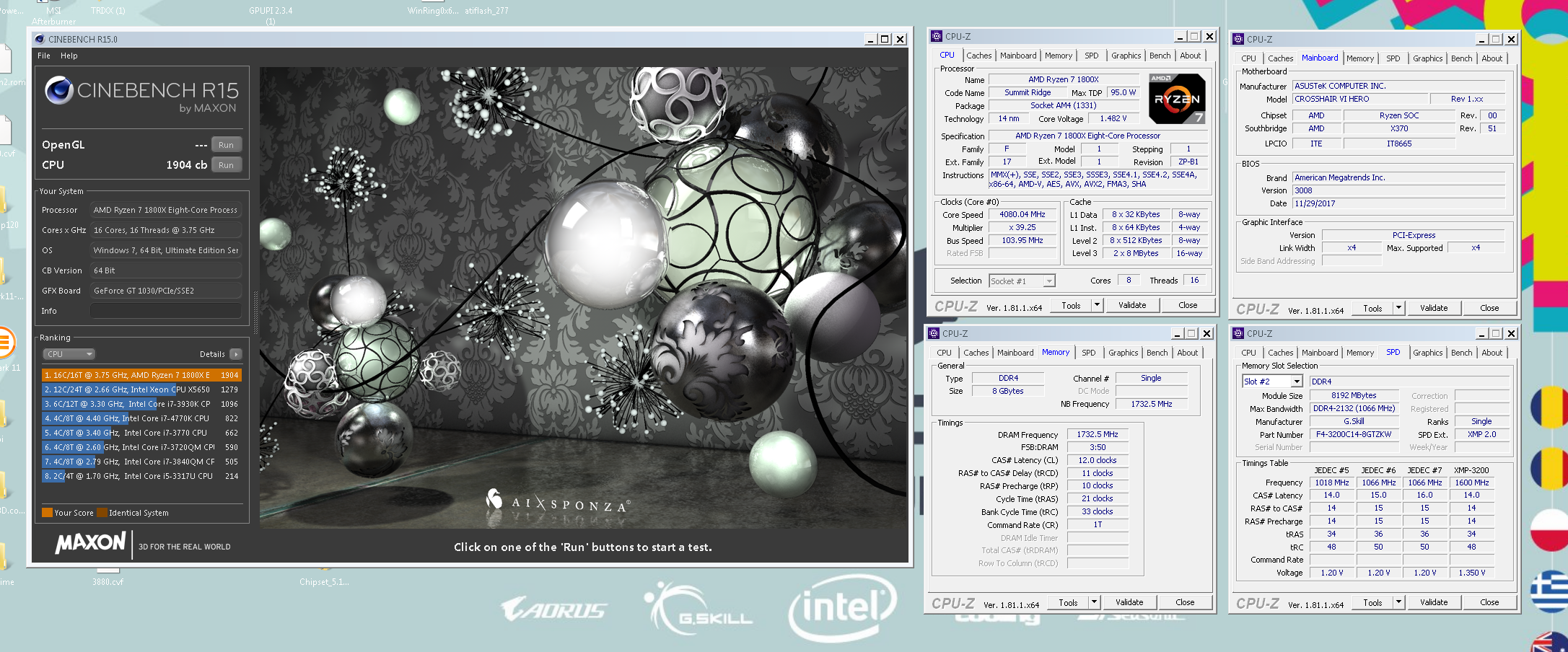Click Validate in top-left CPU-Z window

(x=1132, y=305)
